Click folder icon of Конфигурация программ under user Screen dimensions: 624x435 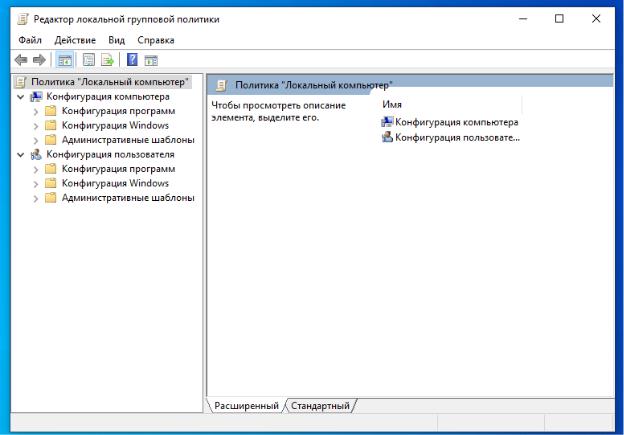pos(51,169)
